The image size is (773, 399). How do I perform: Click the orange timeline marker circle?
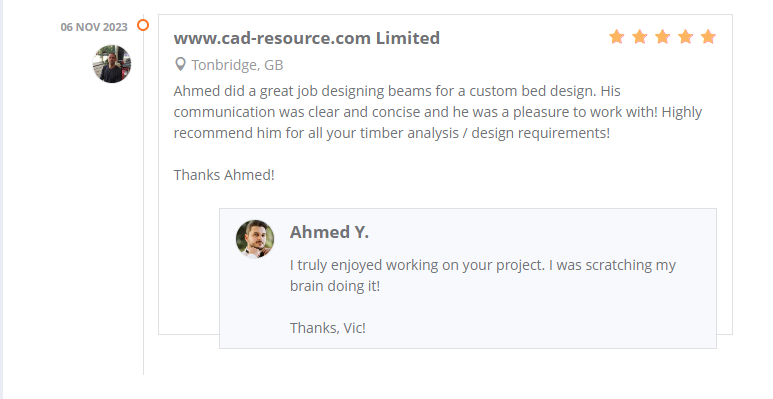point(143,25)
